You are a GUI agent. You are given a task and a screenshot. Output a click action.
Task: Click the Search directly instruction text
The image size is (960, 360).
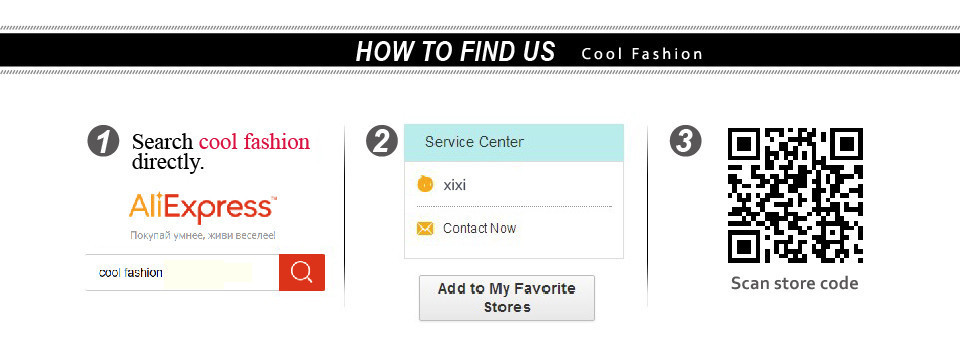coord(221,152)
